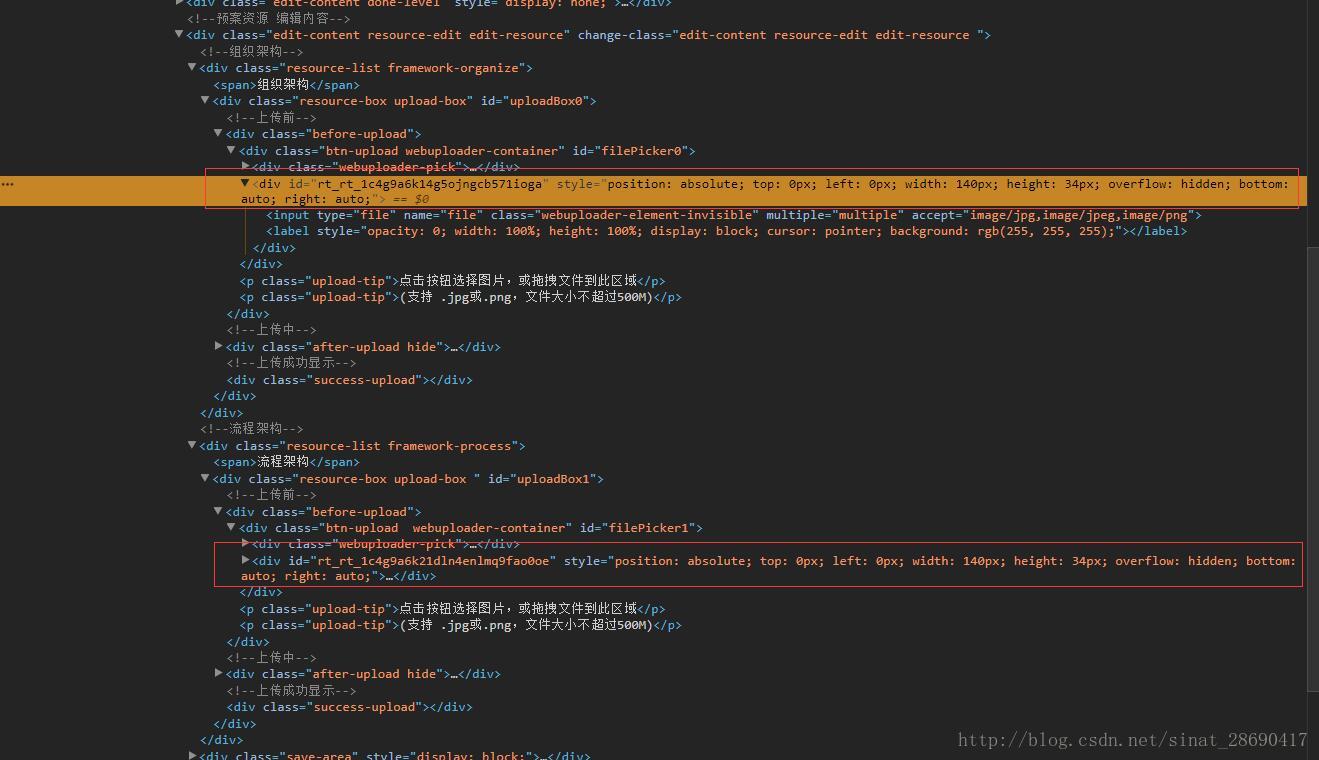Click id value rt_rt_1c4g9a6k14g5ojngcb571ioga
Screen dimensions: 1319x760
click(x=430, y=184)
